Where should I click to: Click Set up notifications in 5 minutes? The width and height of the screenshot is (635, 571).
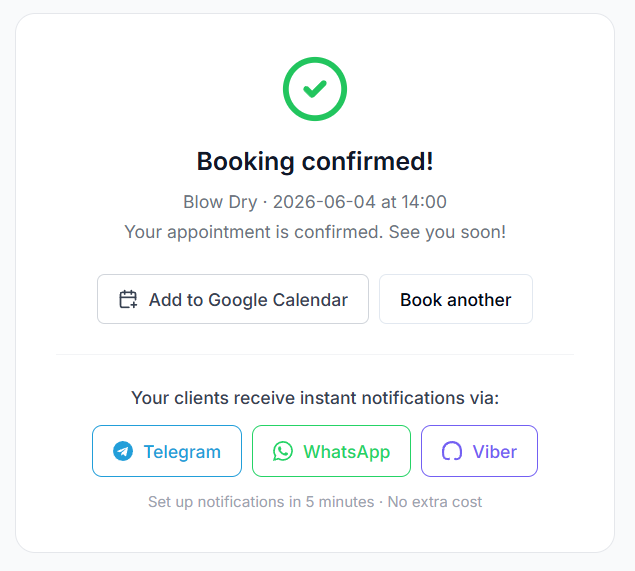[x=261, y=502]
